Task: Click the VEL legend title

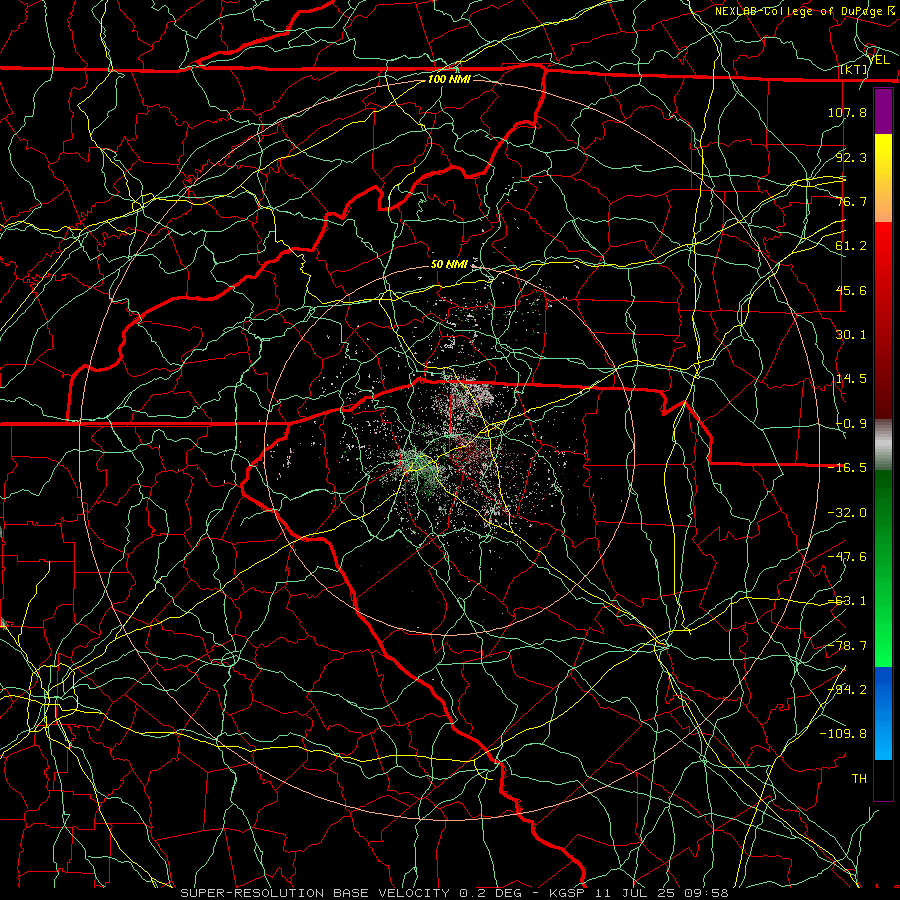Action: coord(879,60)
